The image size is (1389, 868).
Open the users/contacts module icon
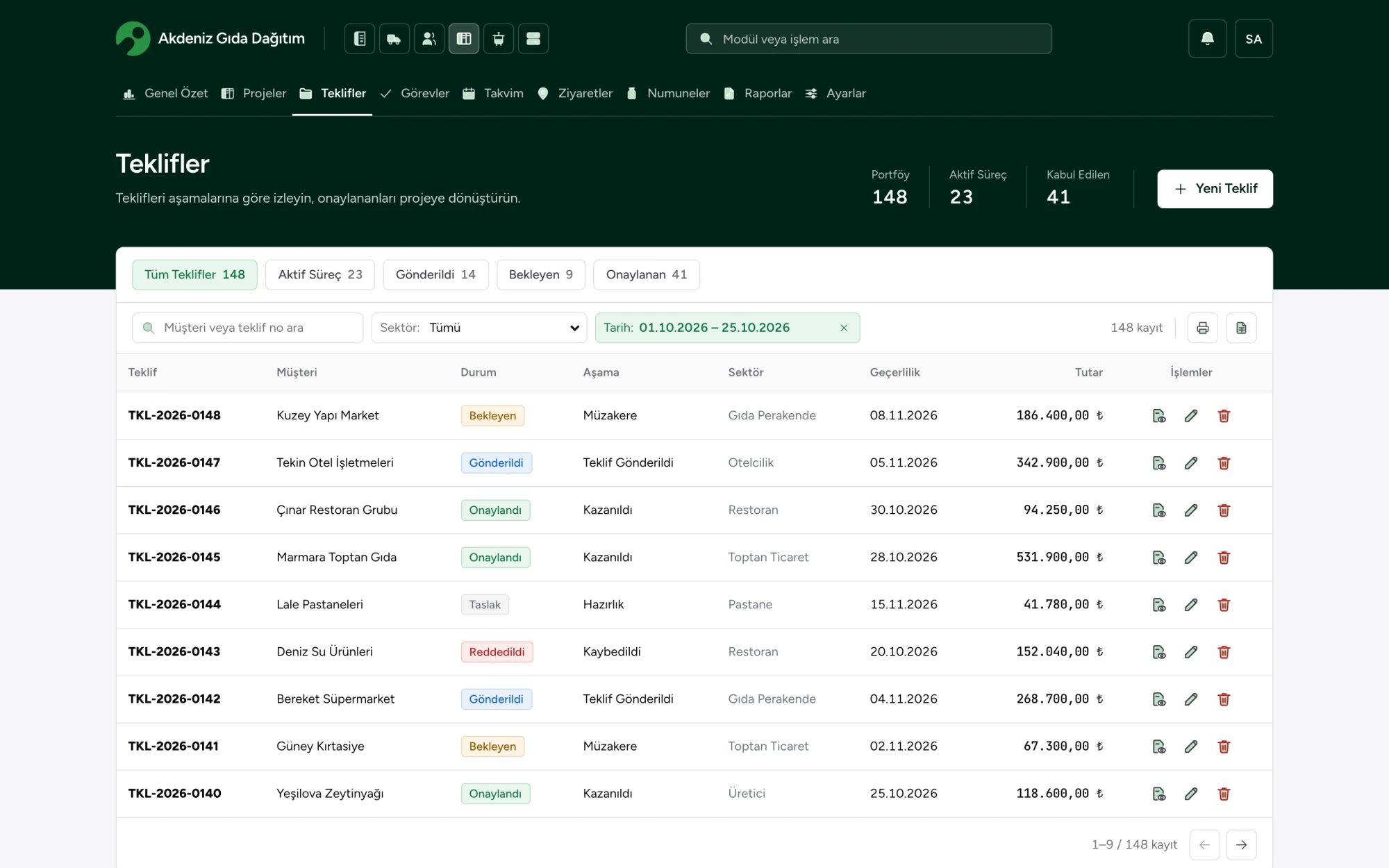pos(429,39)
